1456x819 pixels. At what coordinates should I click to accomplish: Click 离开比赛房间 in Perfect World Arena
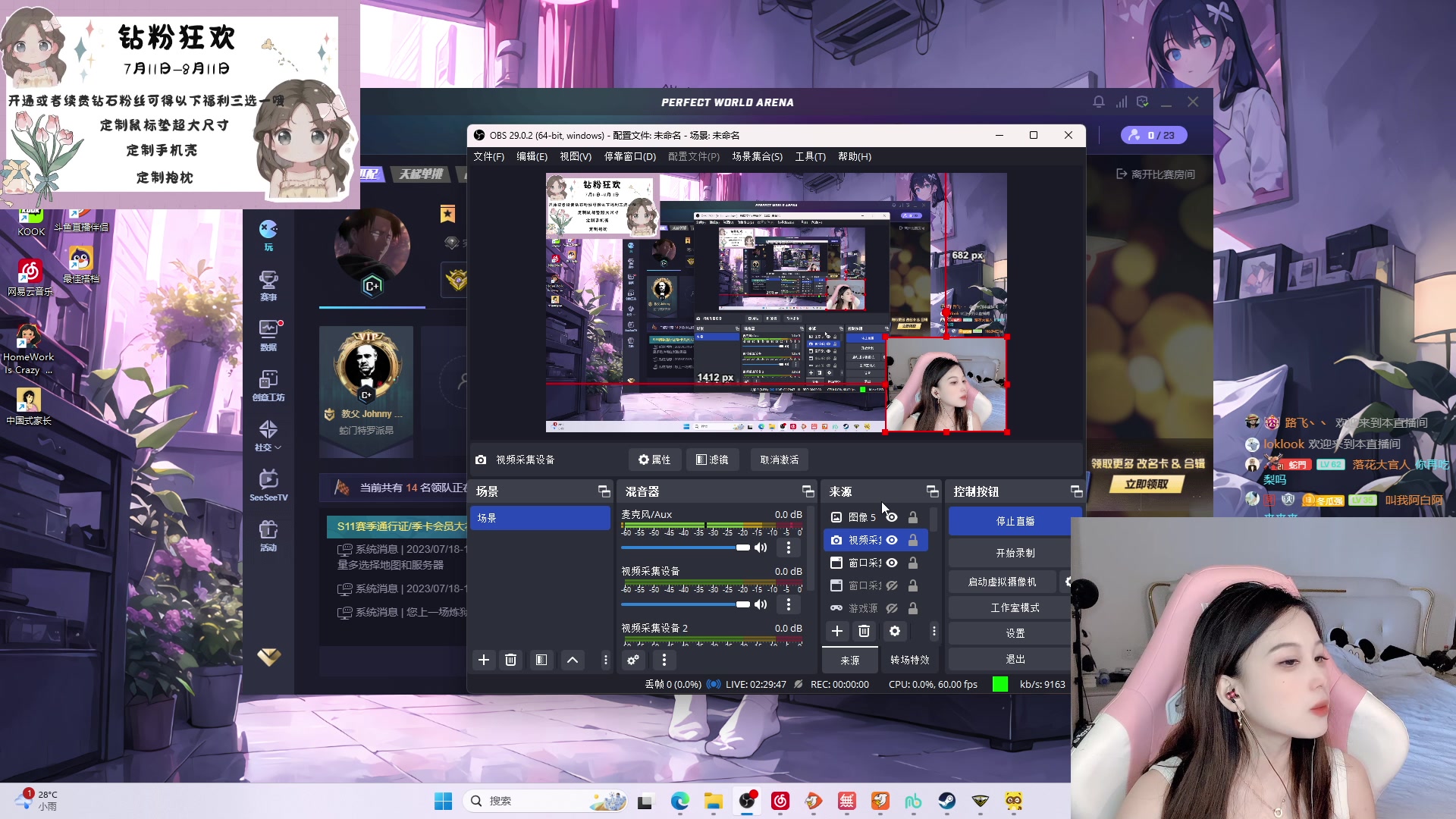(1155, 174)
